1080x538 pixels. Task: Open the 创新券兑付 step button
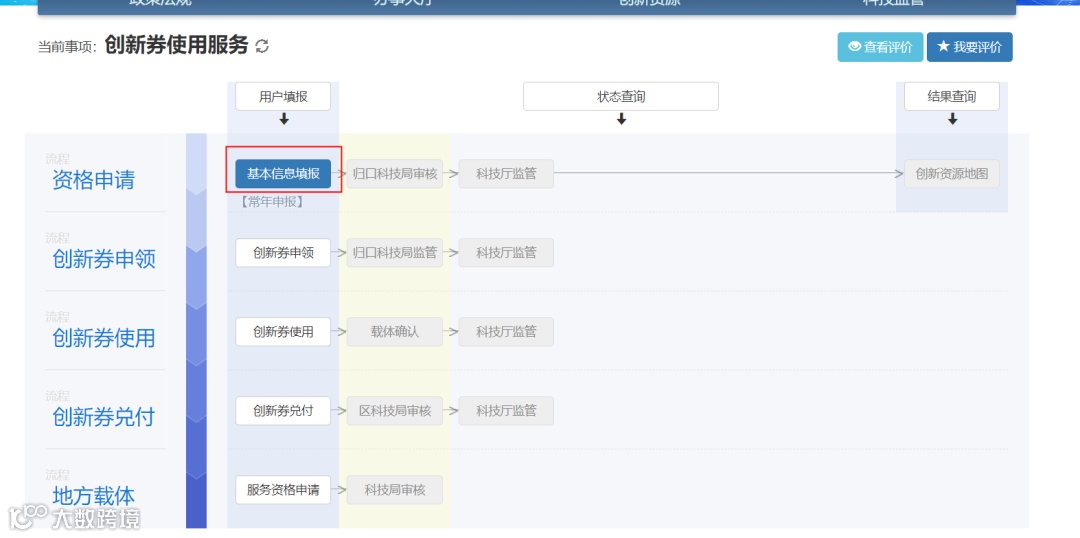coord(283,411)
